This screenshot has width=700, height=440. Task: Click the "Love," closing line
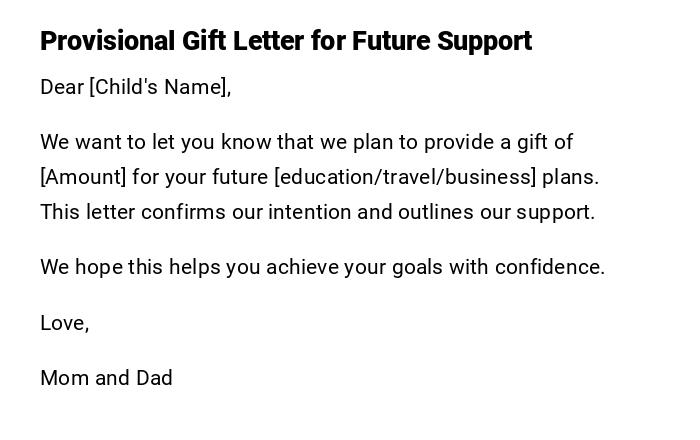coord(65,322)
